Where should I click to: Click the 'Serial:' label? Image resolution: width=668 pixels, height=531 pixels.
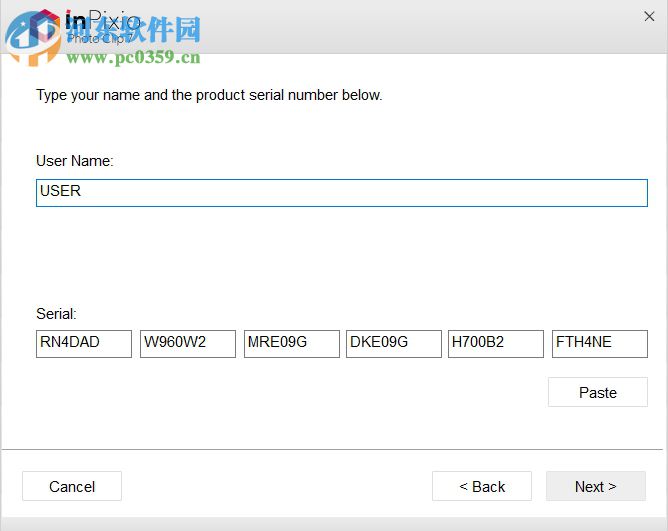pyautogui.click(x=57, y=314)
